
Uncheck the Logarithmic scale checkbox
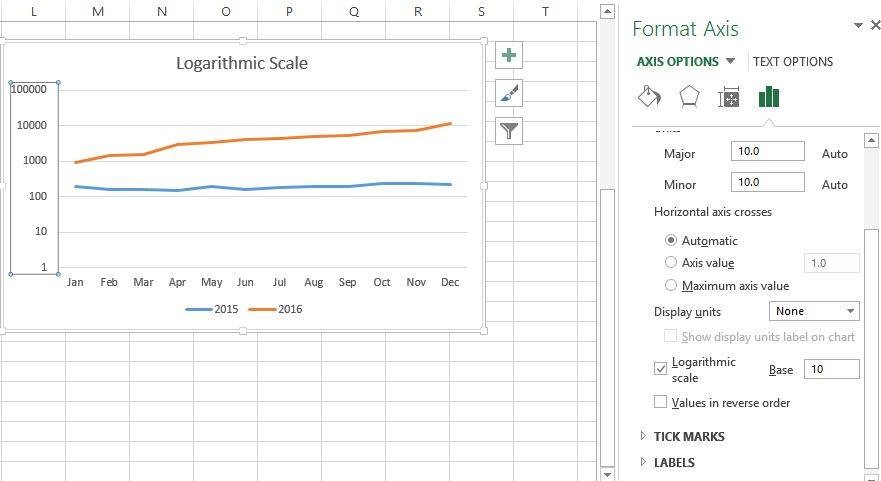pos(661,369)
